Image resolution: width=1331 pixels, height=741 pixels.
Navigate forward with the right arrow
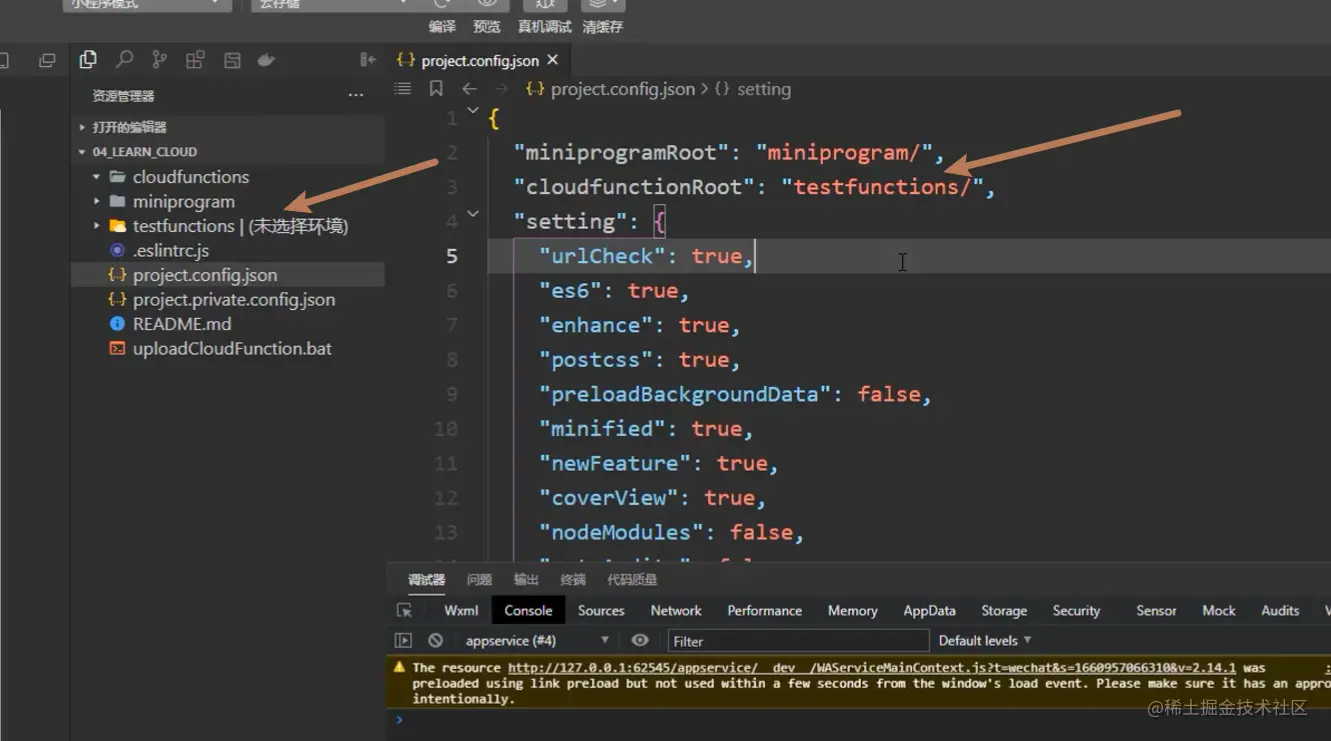click(502, 89)
